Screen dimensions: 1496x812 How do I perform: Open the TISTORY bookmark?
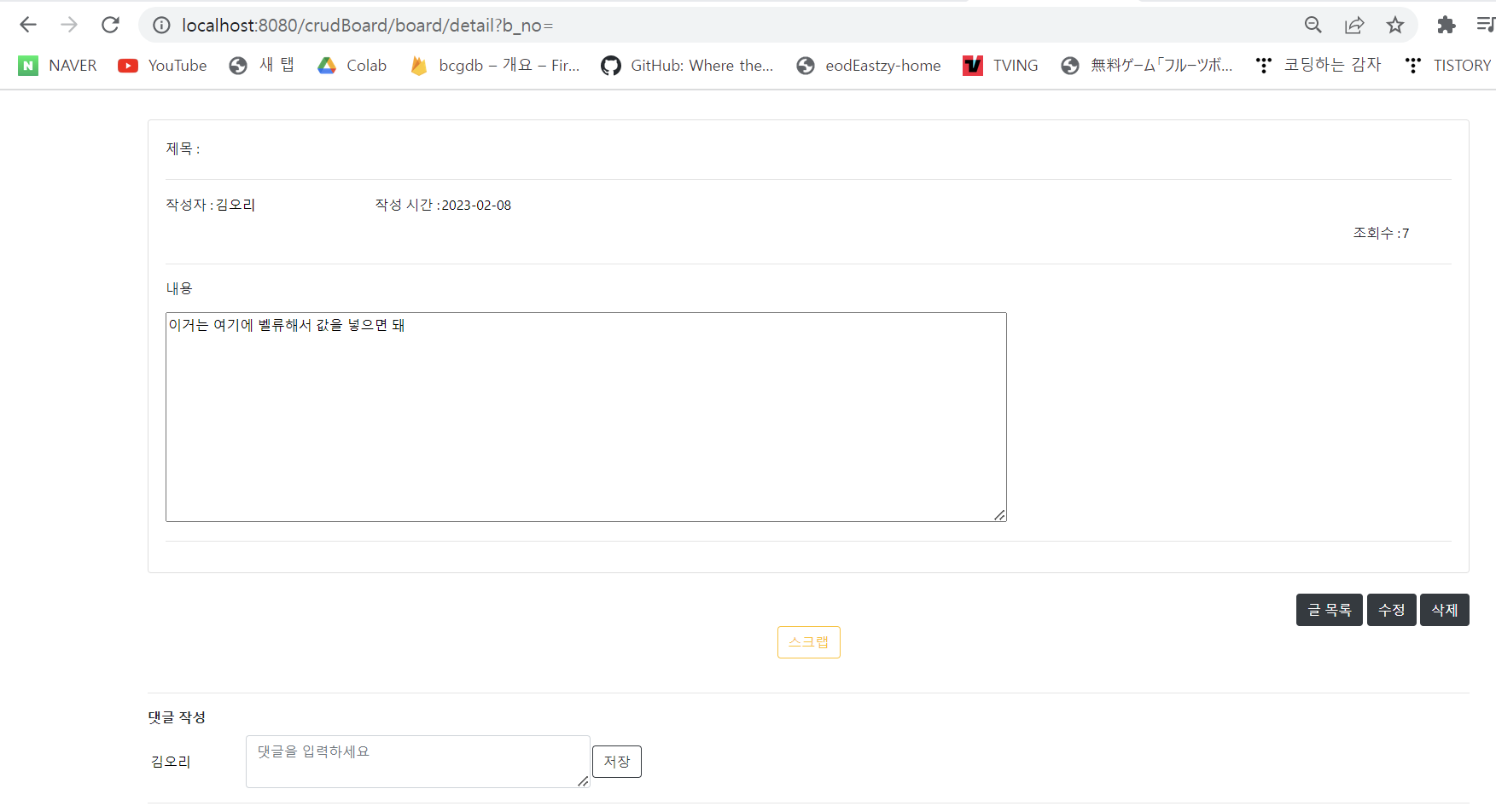click(1447, 66)
